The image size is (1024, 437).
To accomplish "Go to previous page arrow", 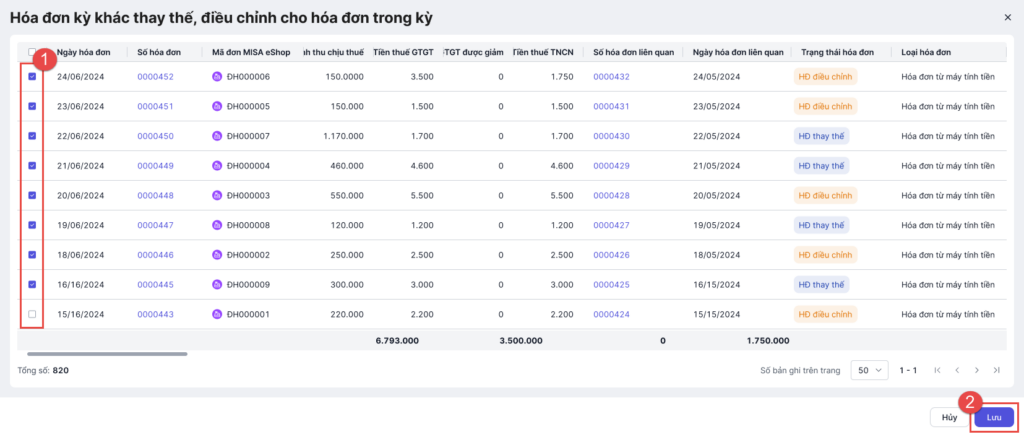I will click(x=957, y=370).
